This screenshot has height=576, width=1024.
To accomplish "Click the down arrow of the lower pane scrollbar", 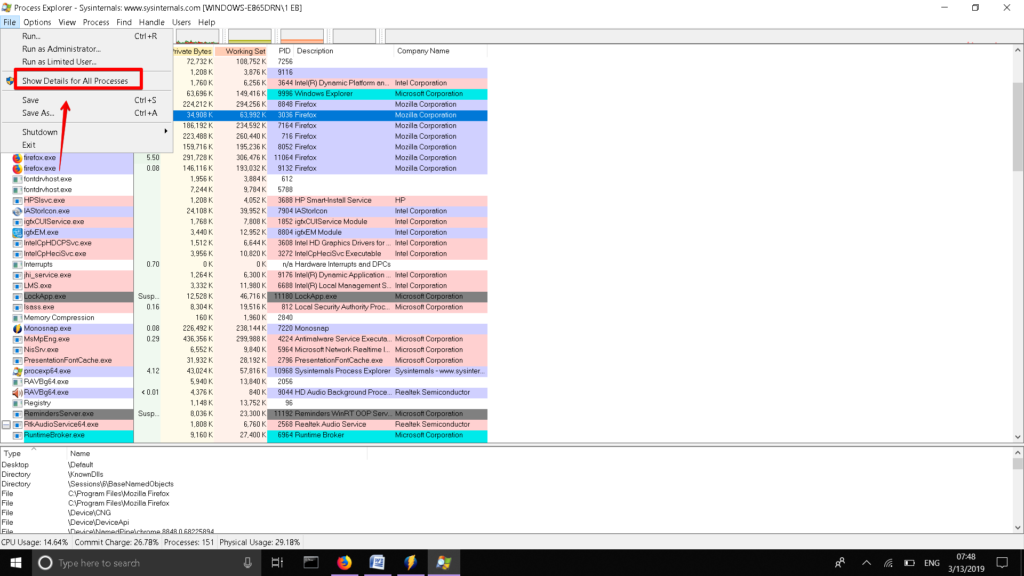I will click(1017, 528).
